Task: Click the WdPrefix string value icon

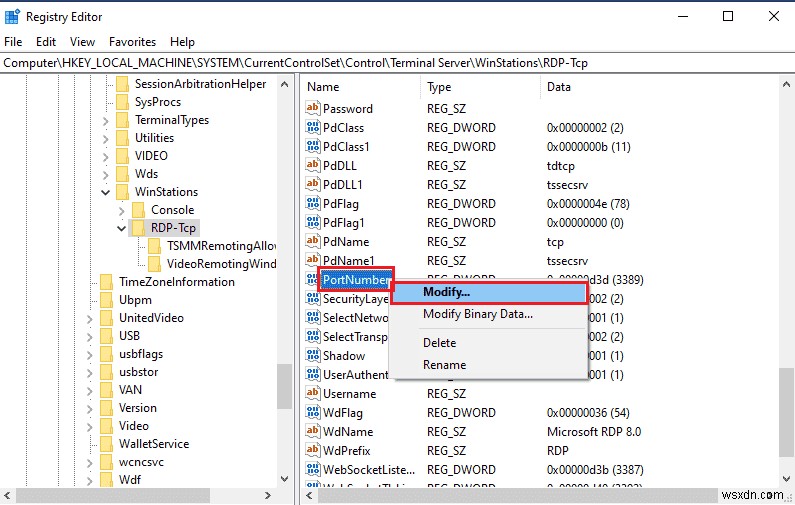Action: [312, 450]
